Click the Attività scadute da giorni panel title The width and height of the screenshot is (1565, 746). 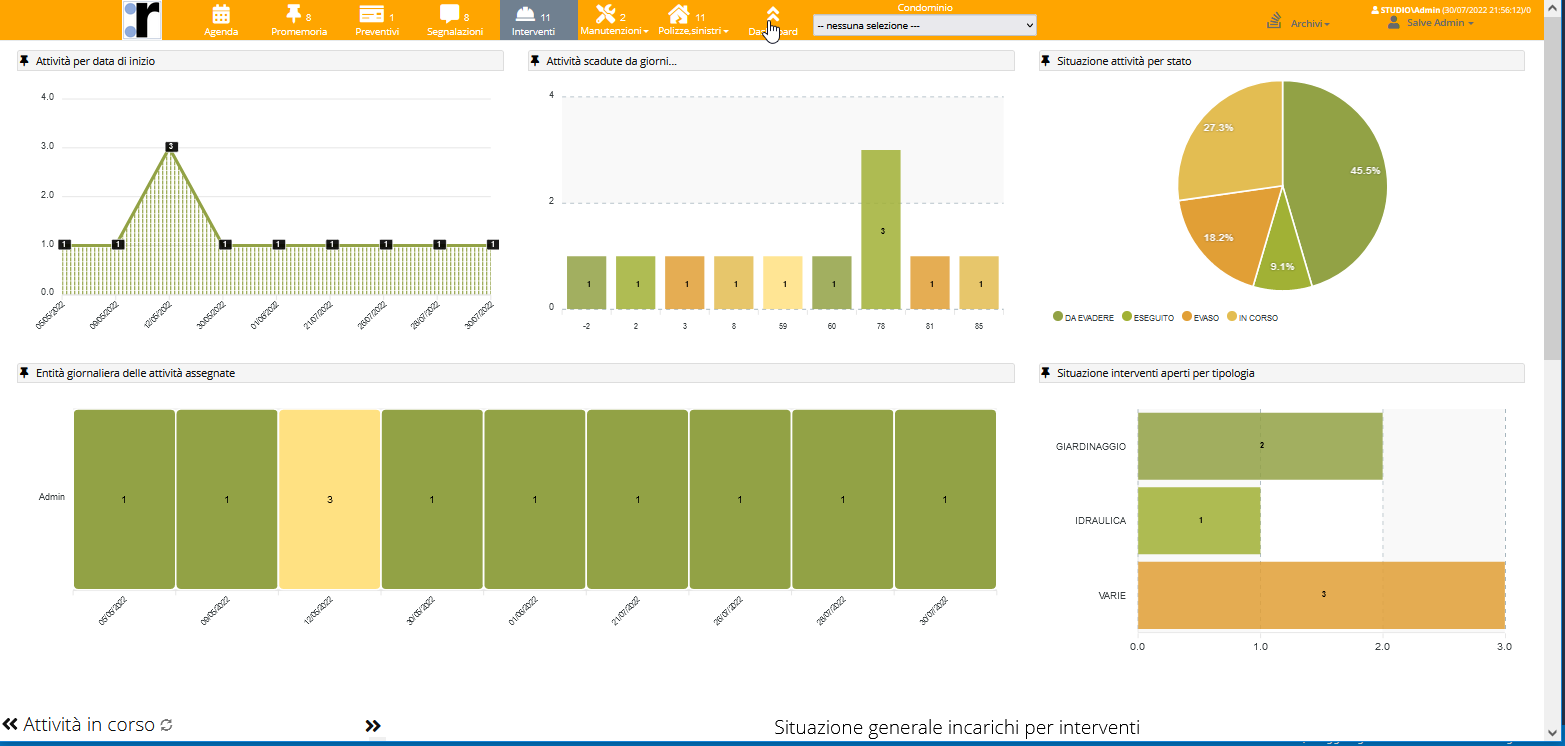point(612,61)
